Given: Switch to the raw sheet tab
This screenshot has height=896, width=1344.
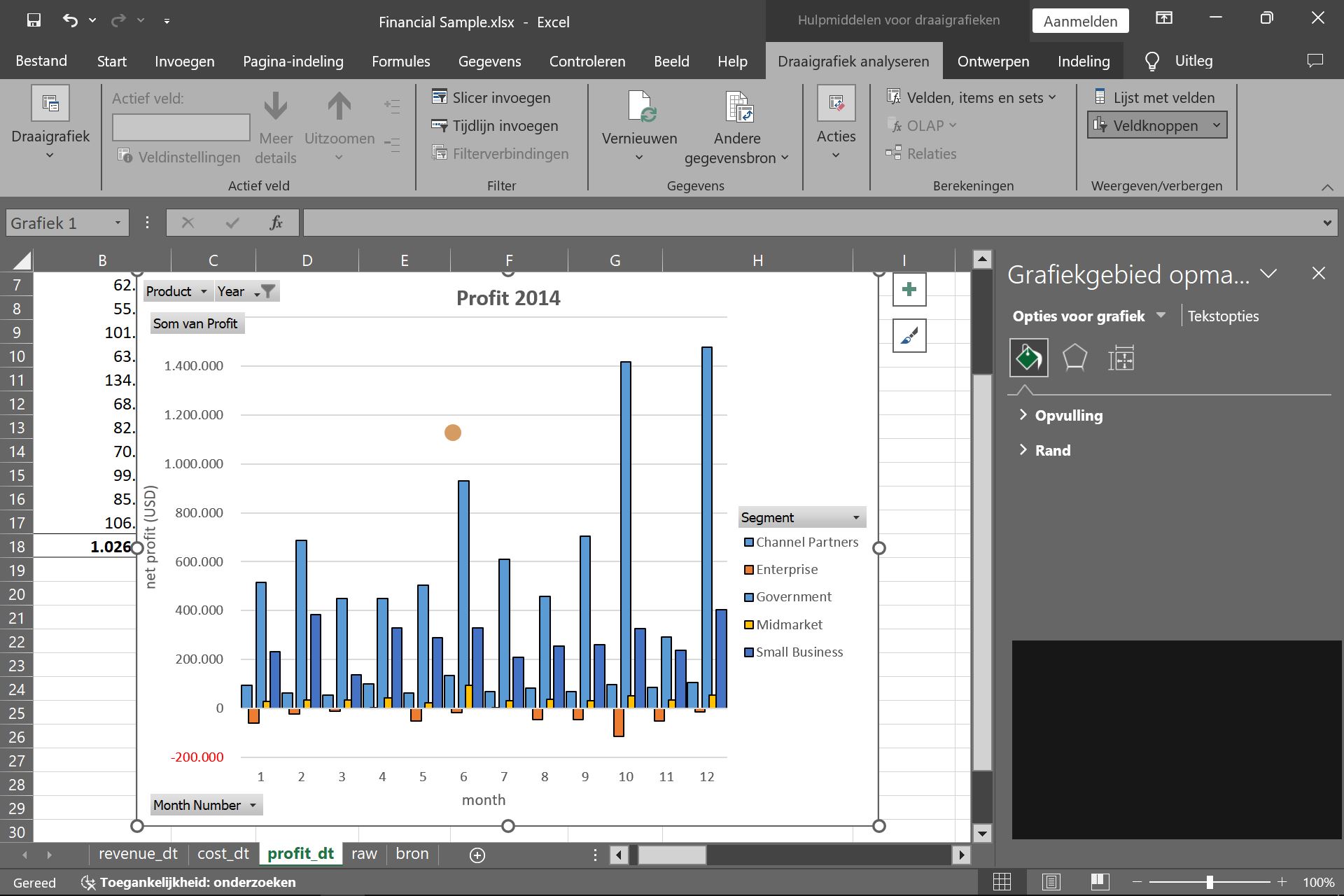Looking at the screenshot, I should (364, 854).
